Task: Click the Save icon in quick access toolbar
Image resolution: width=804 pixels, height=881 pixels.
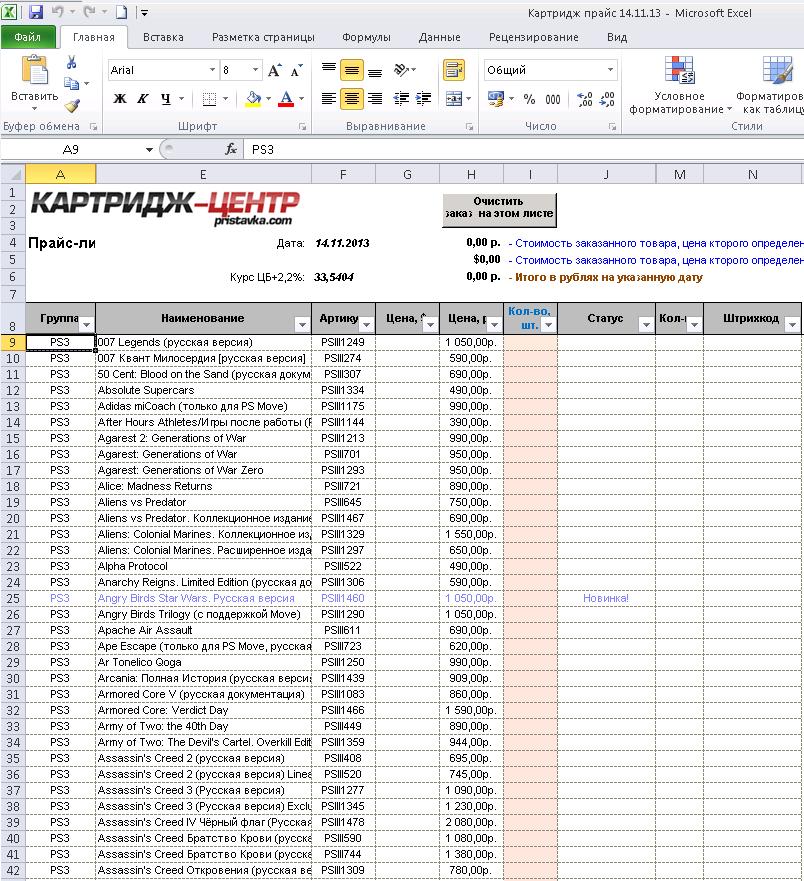Action: click(x=36, y=11)
